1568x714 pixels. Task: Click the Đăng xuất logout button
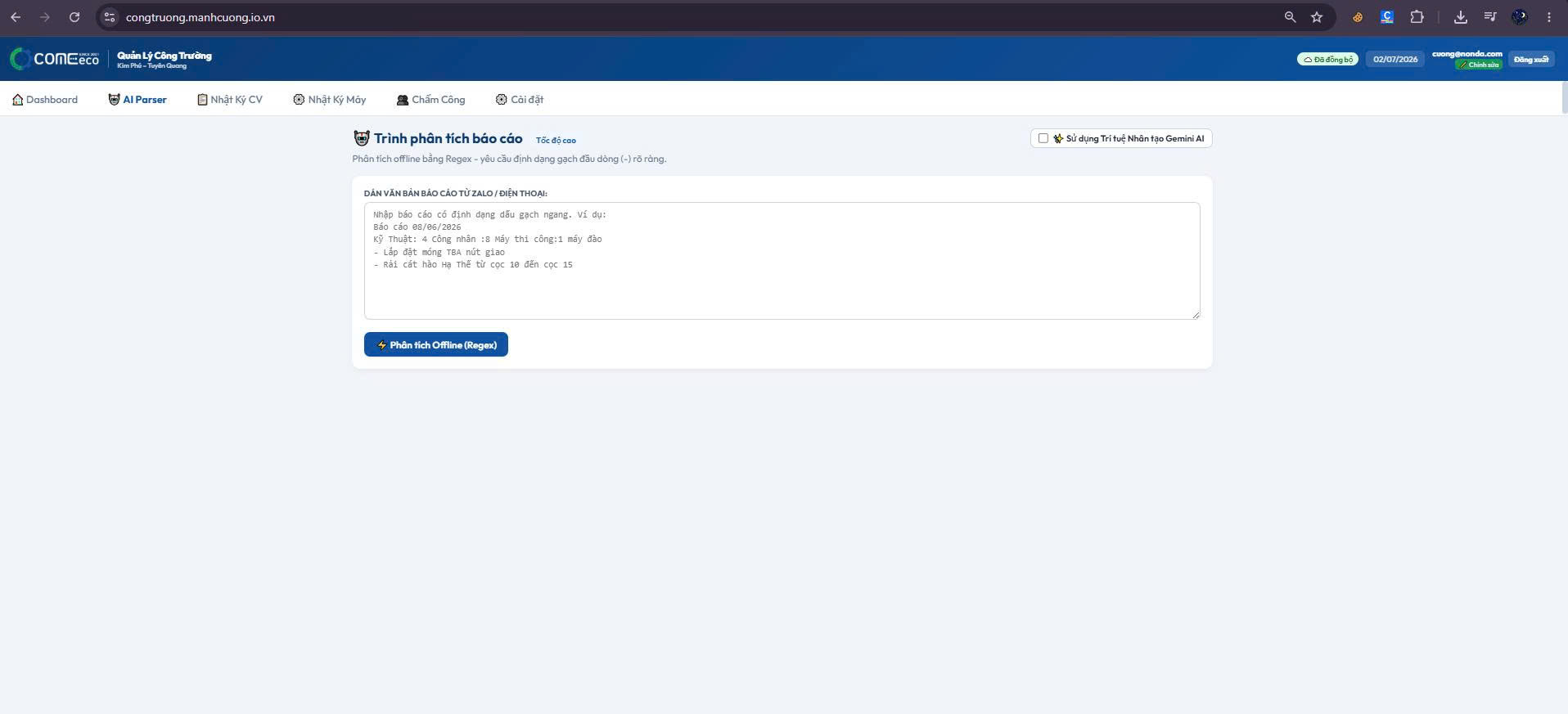coord(1530,60)
